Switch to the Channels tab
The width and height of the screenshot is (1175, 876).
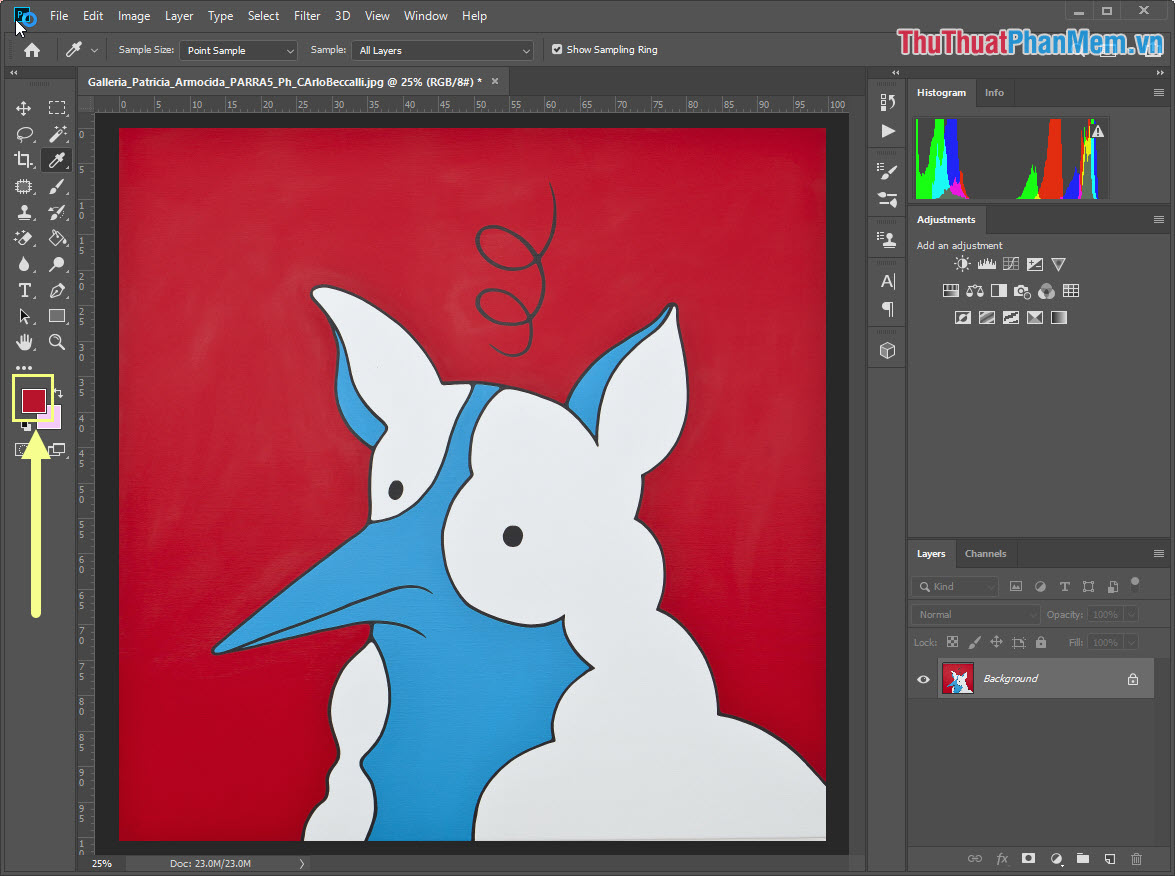pos(985,553)
